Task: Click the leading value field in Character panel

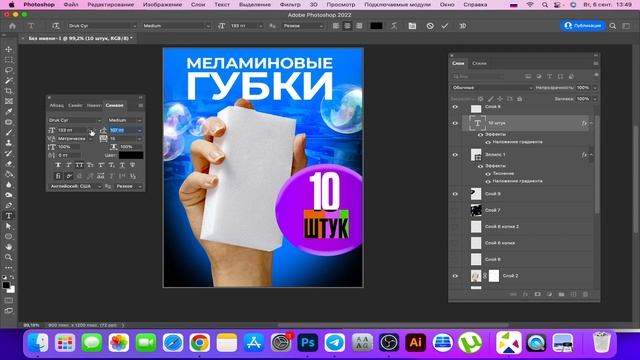Action: (123, 130)
